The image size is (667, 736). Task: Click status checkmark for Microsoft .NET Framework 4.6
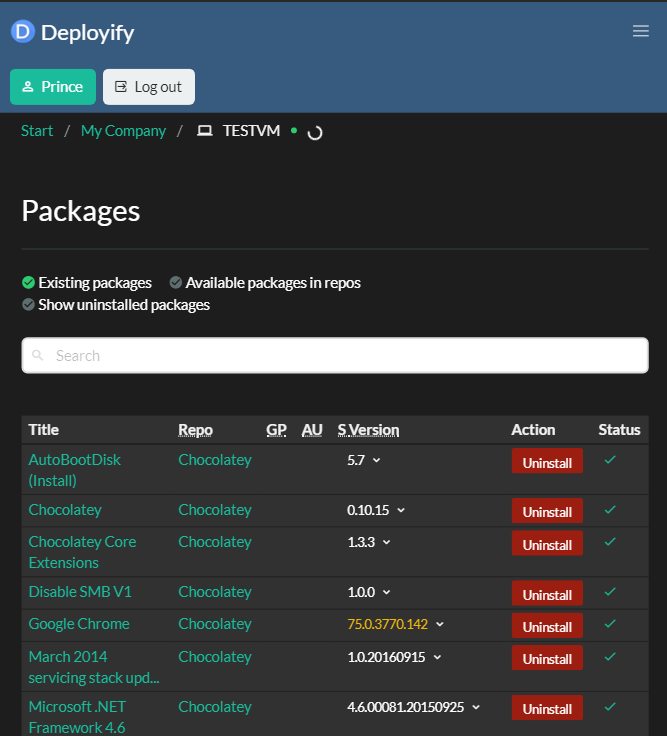tap(610, 706)
